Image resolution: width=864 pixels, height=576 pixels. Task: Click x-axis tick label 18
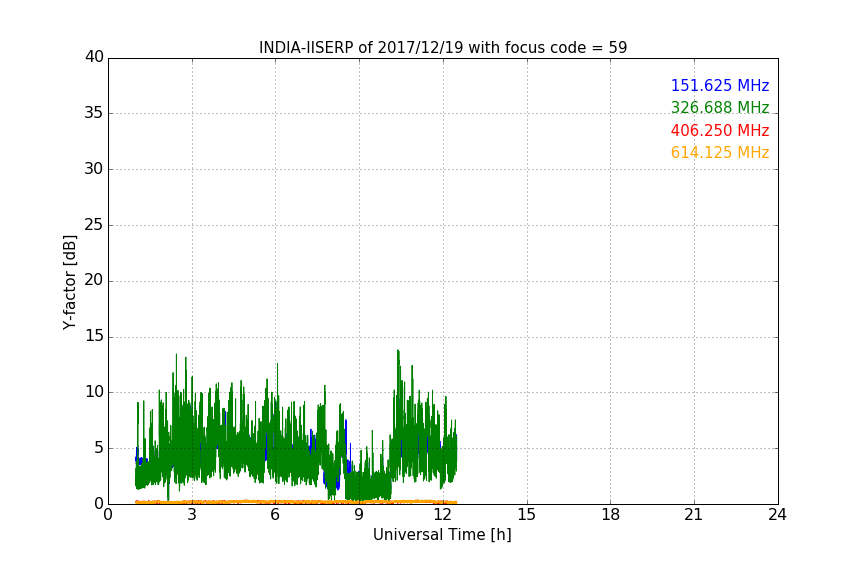[x=611, y=515]
